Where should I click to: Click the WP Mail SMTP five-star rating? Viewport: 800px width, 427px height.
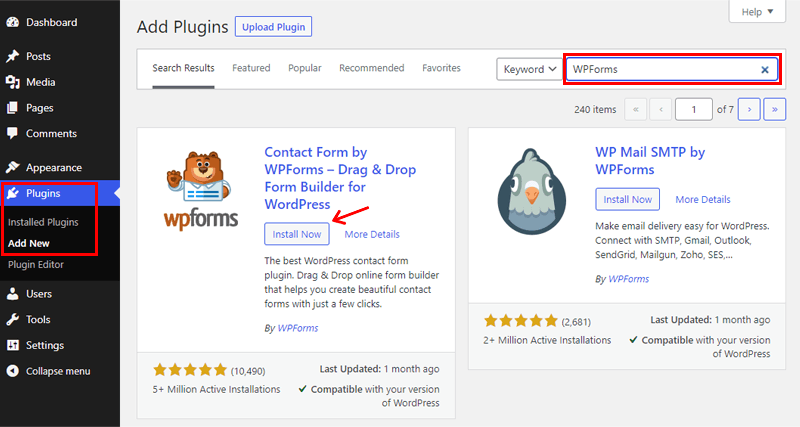coord(521,320)
